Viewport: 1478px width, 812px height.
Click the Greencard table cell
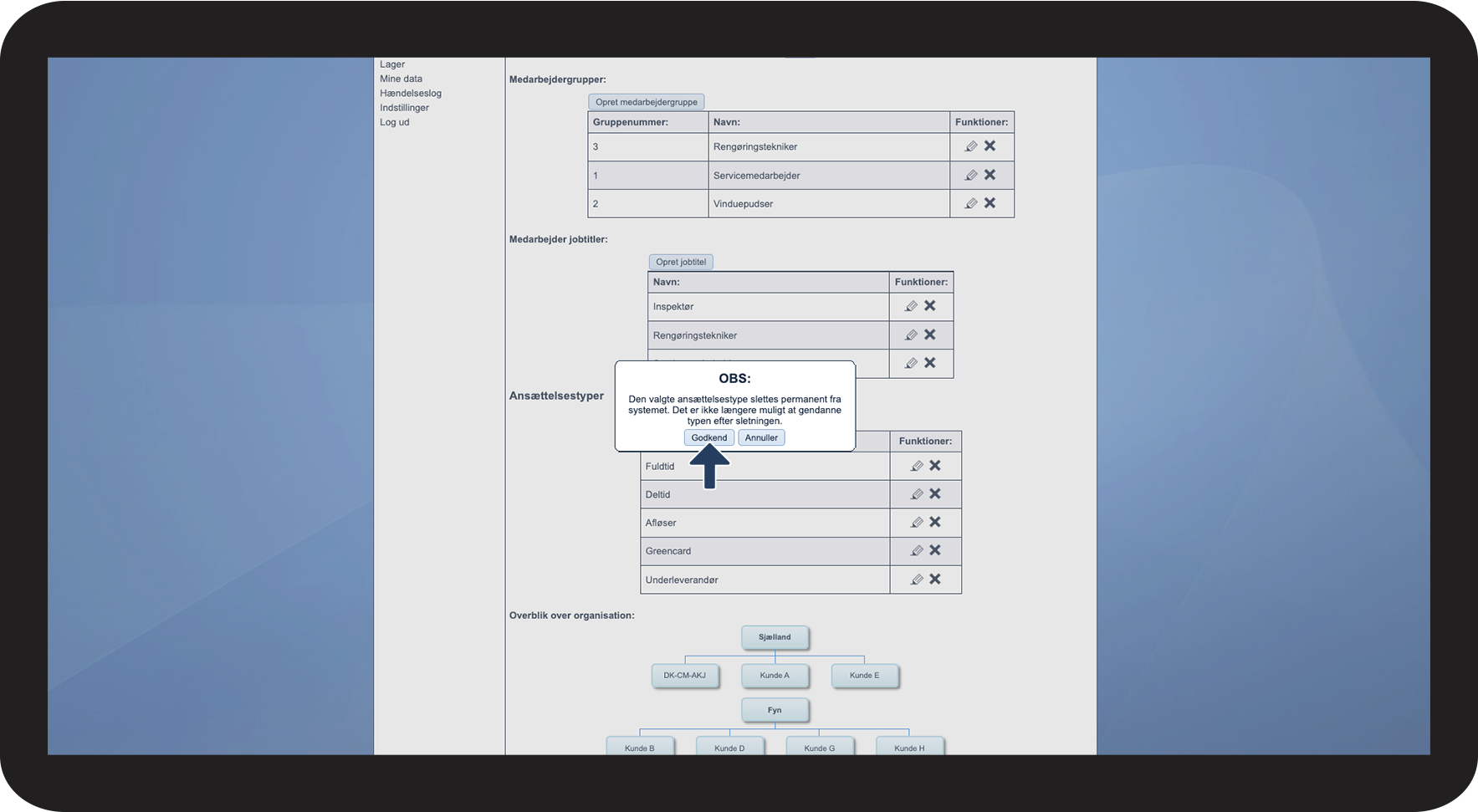click(x=765, y=551)
